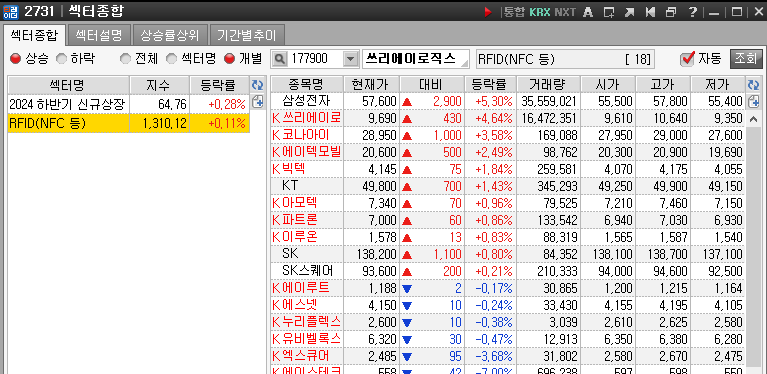767x374 pixels.
Task: Select the 빅텍 stock row
Action: tap(508, 170)
